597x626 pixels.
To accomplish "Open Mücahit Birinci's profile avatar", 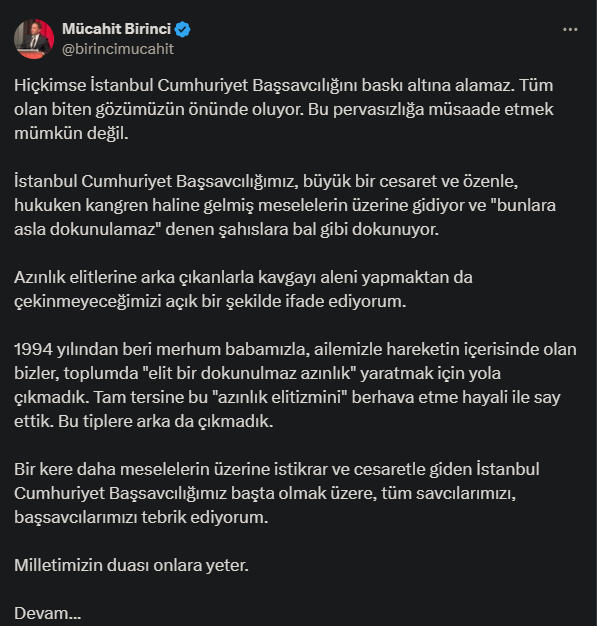I will pos(34,39).
